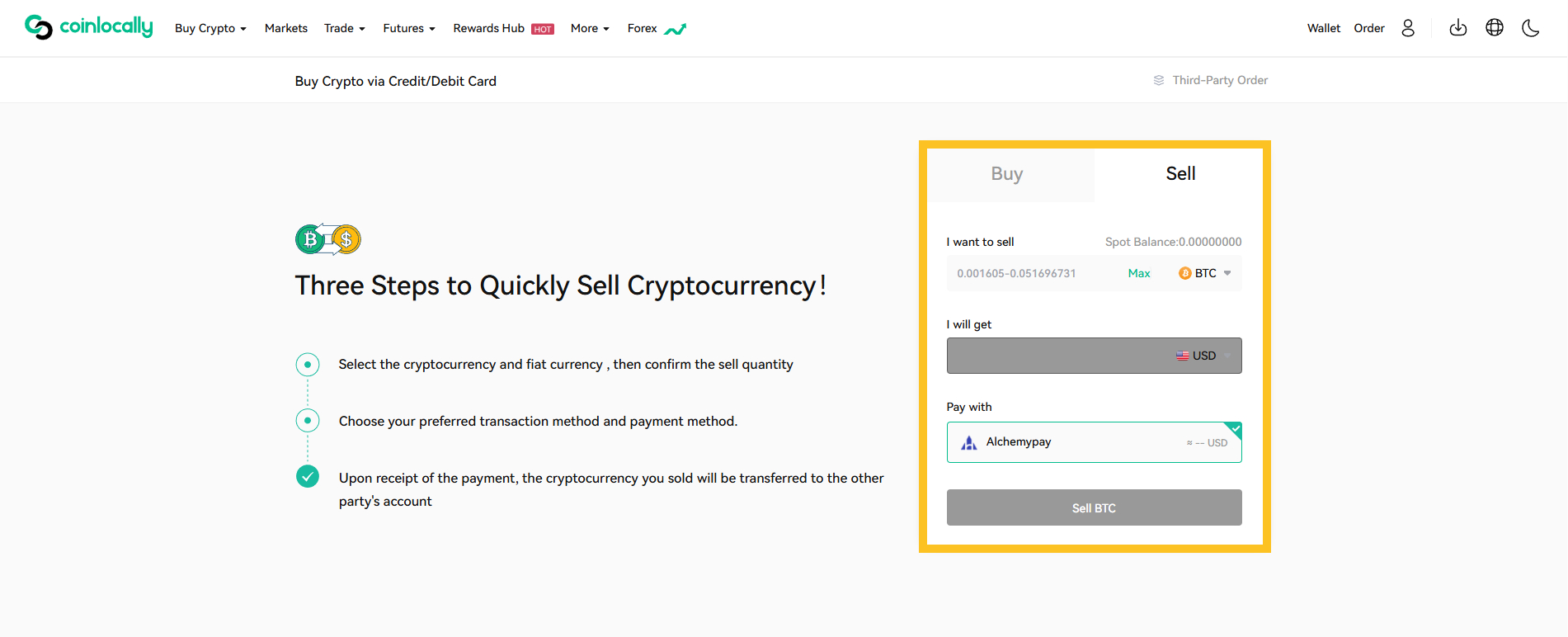Click the I will get amount field

[1094, 356]
